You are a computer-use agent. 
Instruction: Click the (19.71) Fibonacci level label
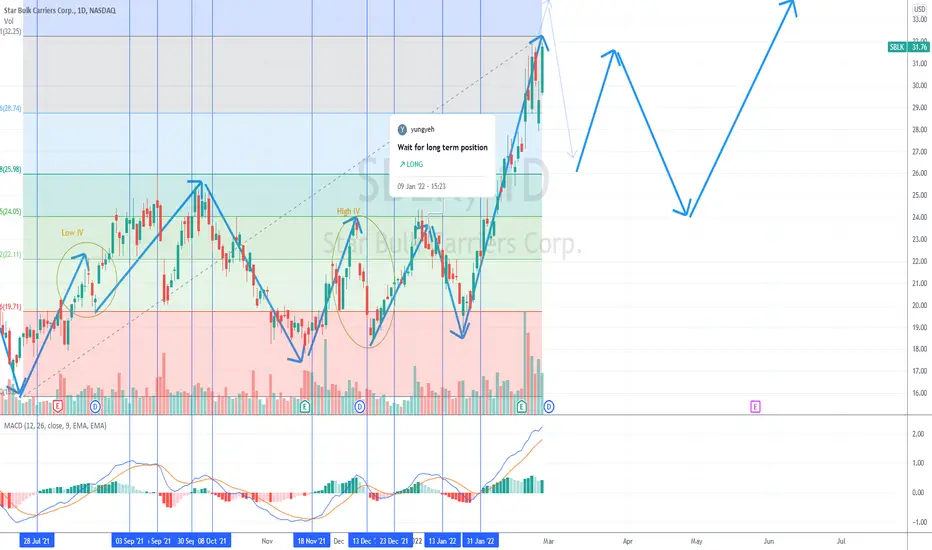click(11, 307)
